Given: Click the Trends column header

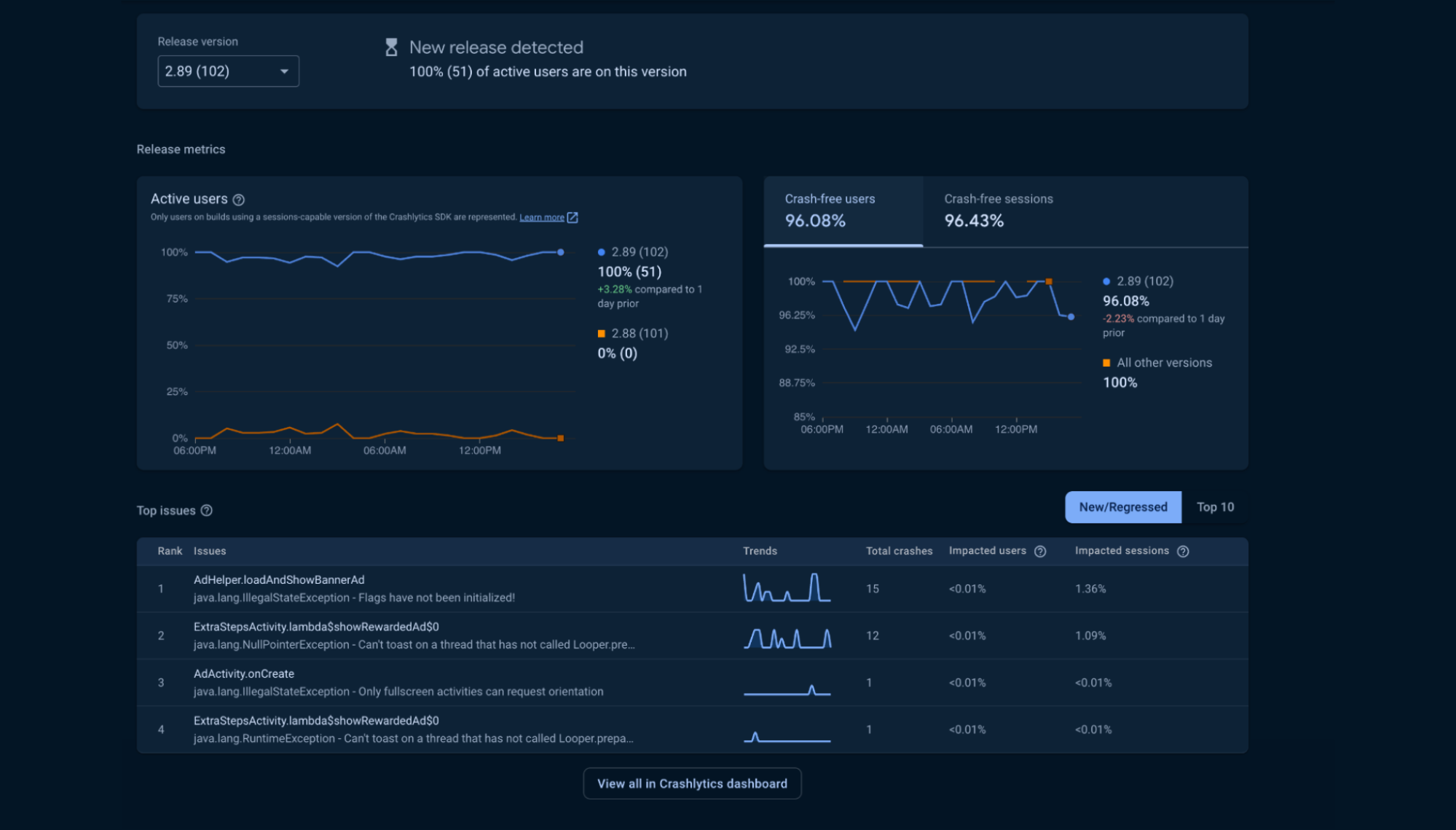Looking at the screenshot, I should pos(760,552).
